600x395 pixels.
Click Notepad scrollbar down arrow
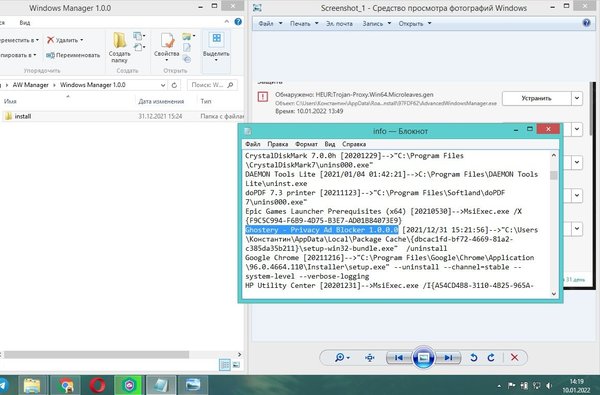554,294
